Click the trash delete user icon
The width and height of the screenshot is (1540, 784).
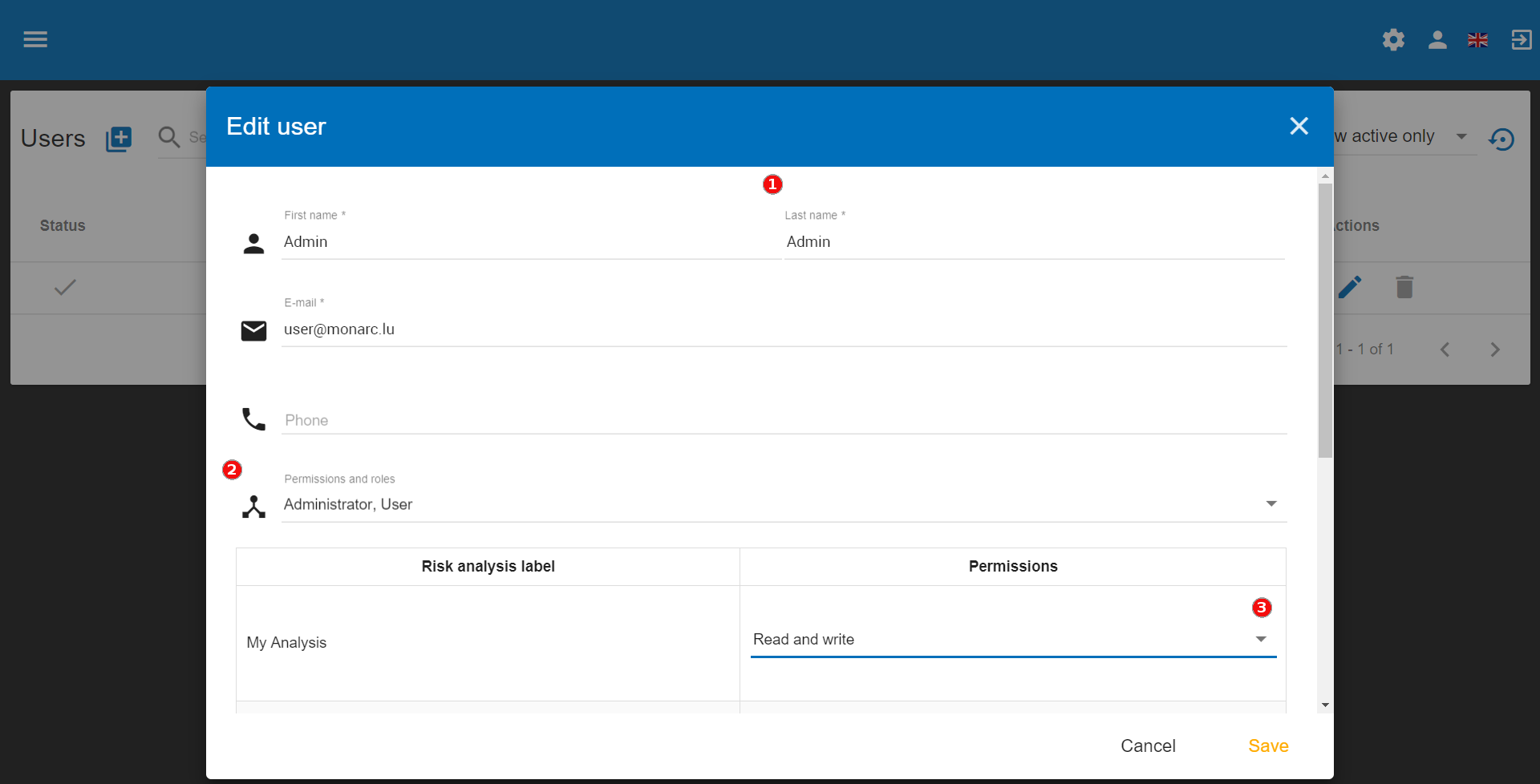[1404, 287]
